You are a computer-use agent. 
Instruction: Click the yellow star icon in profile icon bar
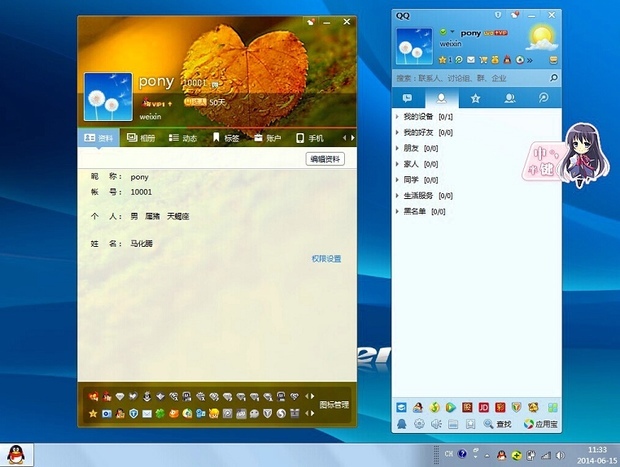click(93, 414)
